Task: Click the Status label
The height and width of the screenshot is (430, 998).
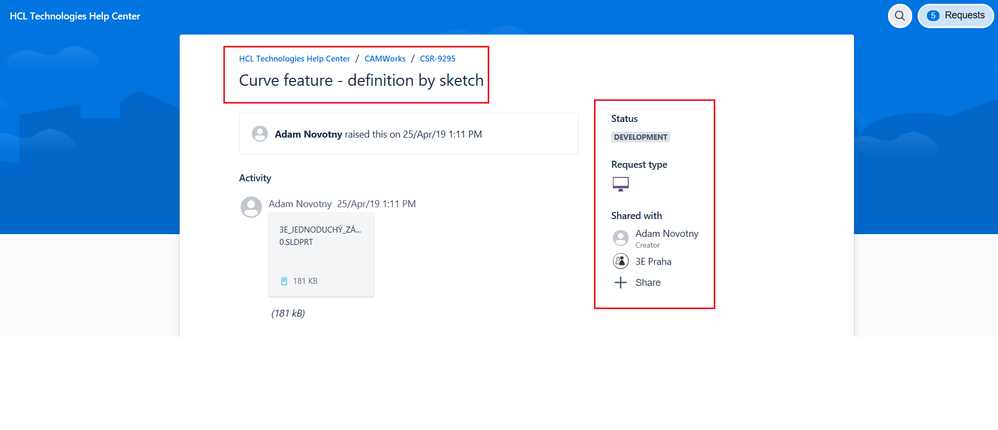Action: coord(624,118)
